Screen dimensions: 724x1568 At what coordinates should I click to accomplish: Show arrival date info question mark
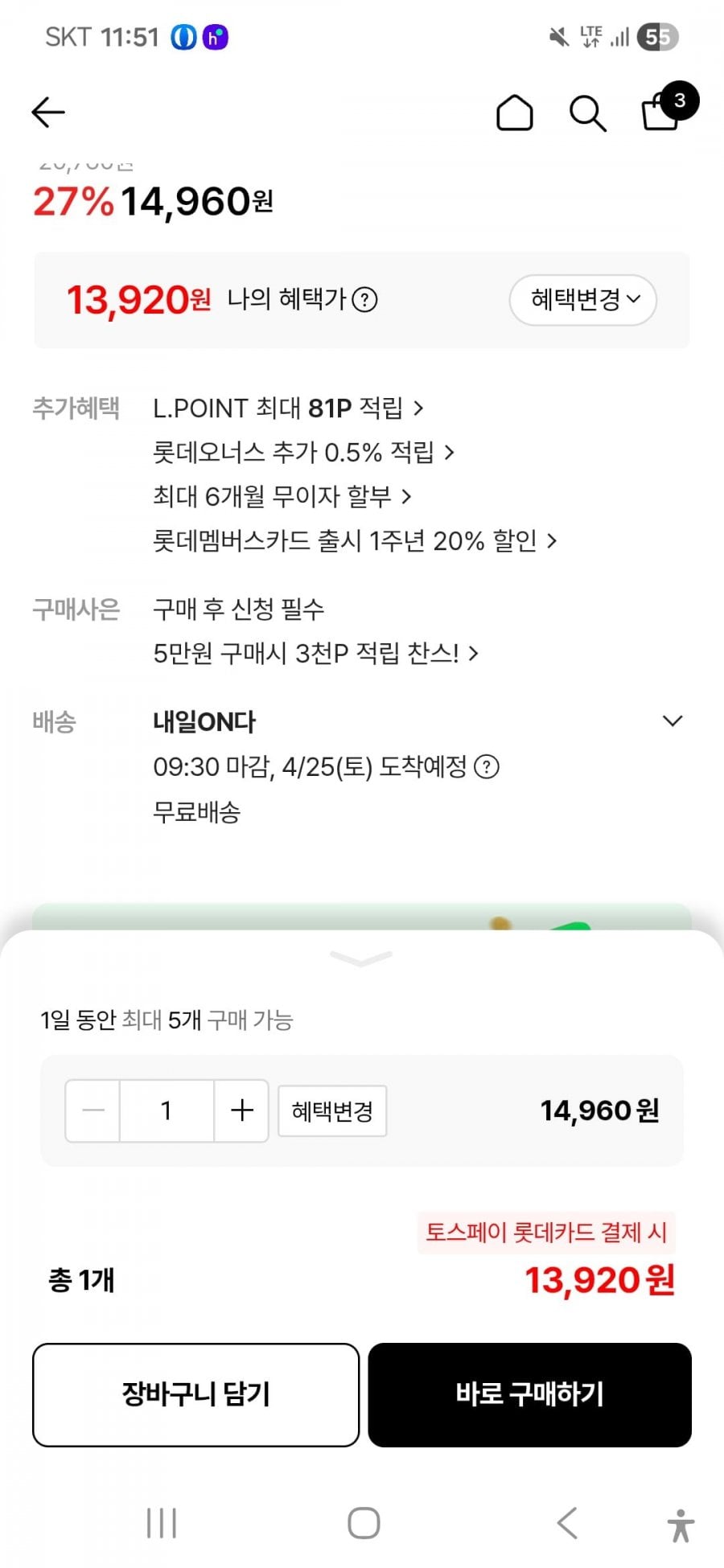click(487, 766)
